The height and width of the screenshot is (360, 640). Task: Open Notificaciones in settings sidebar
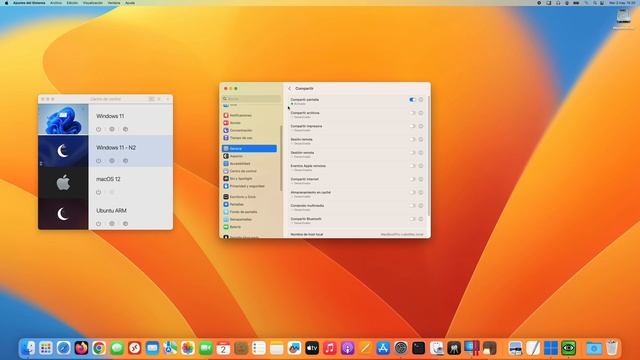point(249,116)
